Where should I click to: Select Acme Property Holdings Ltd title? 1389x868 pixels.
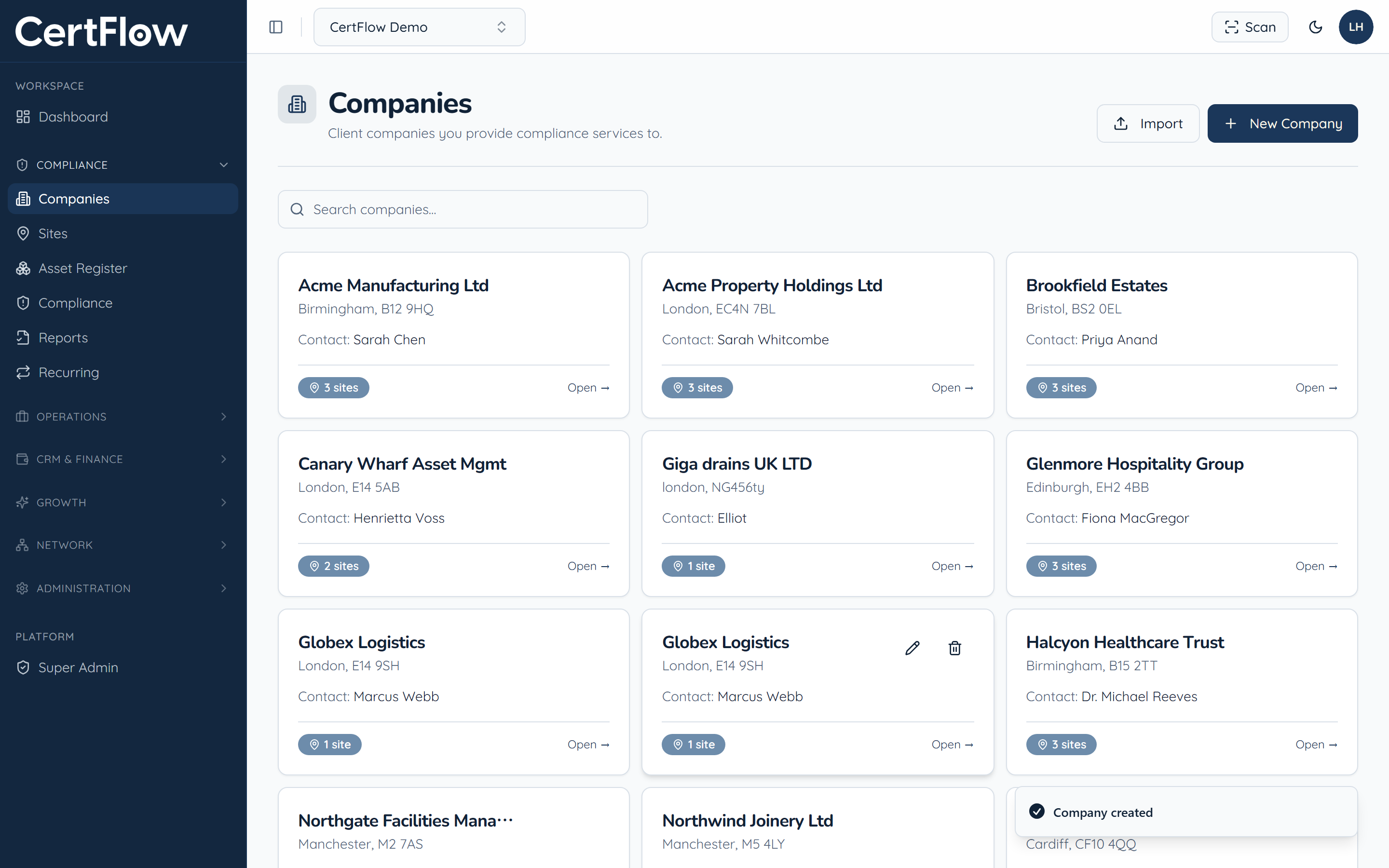[772, 285]
